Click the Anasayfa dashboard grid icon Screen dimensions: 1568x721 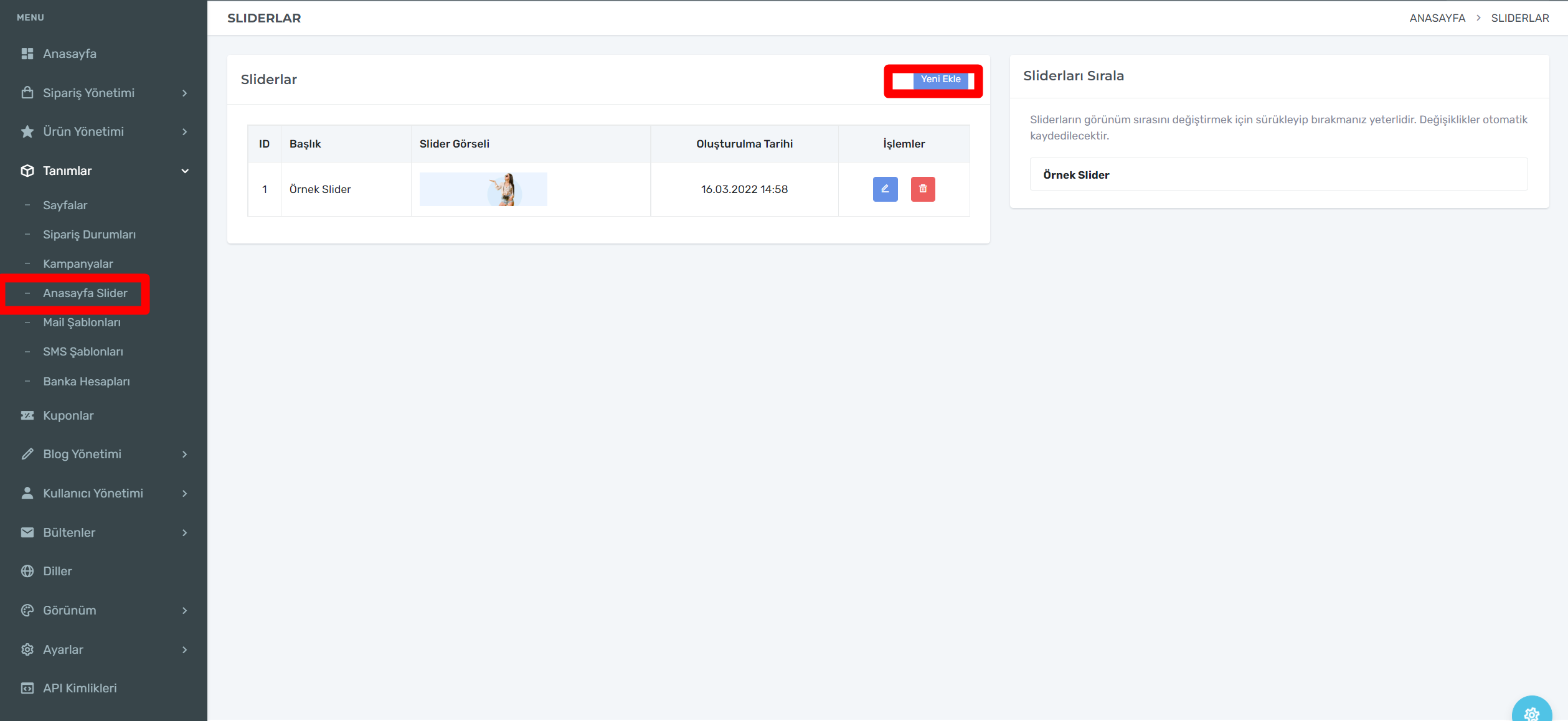pos(27,54)
